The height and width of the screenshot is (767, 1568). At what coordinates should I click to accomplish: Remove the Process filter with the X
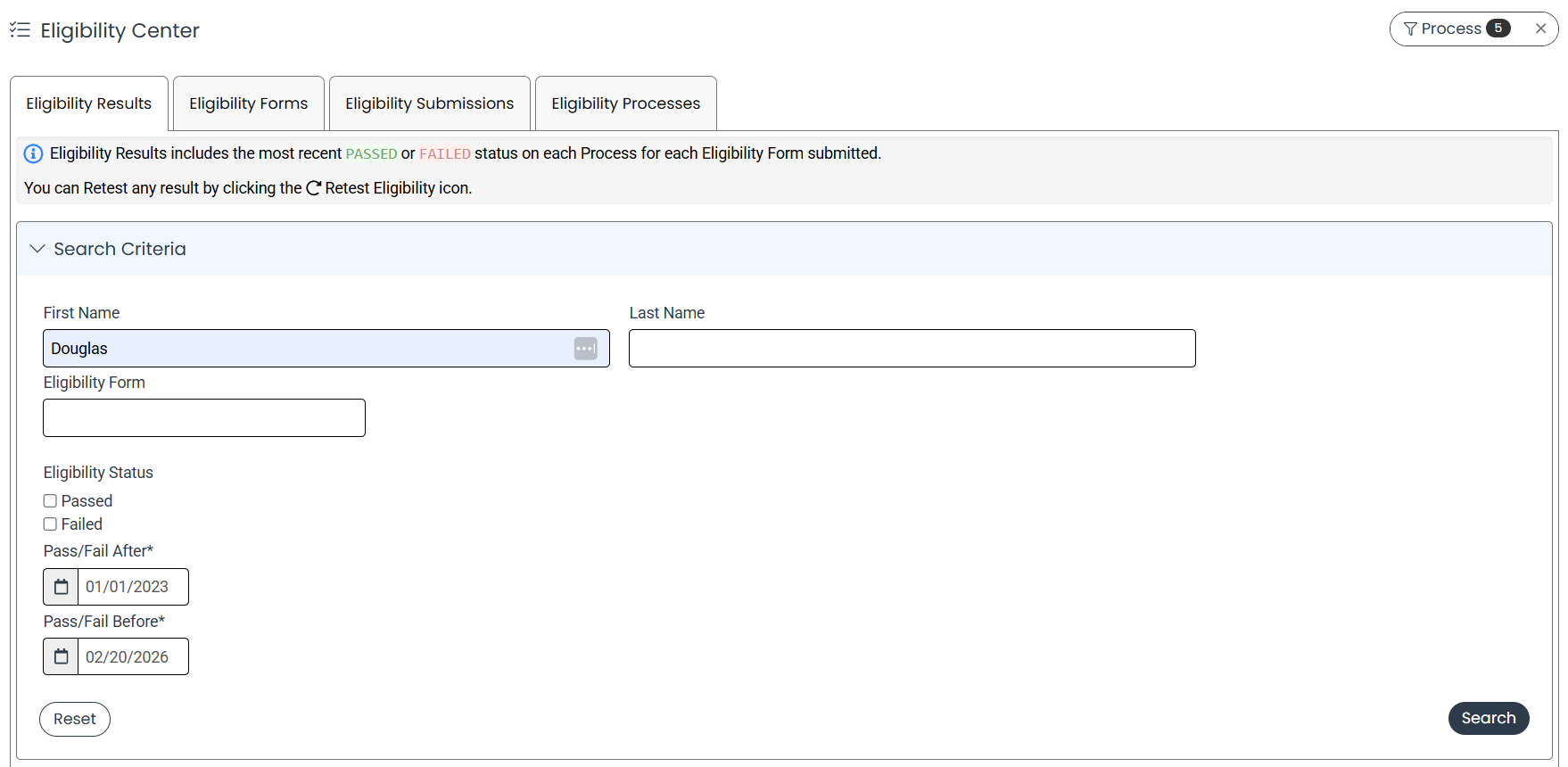point(1540,29)
